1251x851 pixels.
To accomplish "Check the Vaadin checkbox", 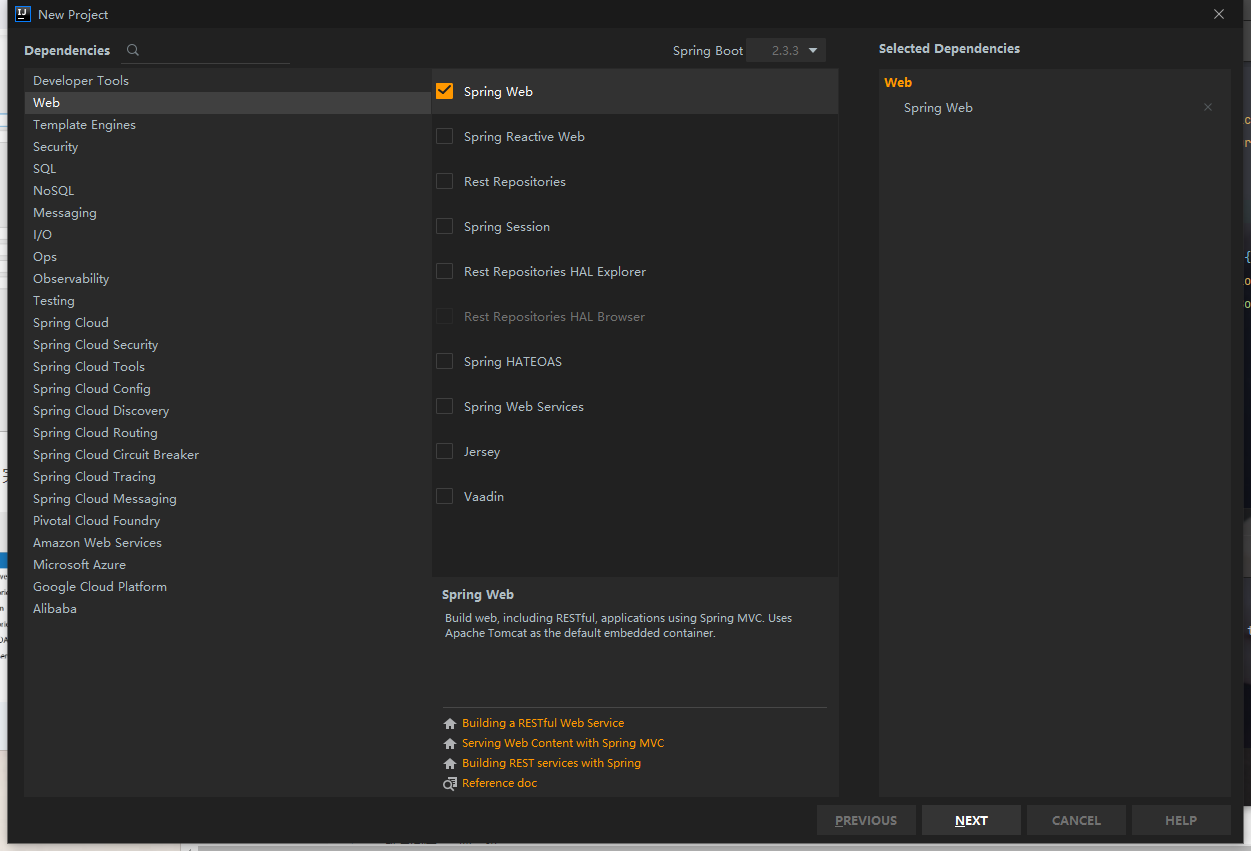I will (x=445, y=496).
